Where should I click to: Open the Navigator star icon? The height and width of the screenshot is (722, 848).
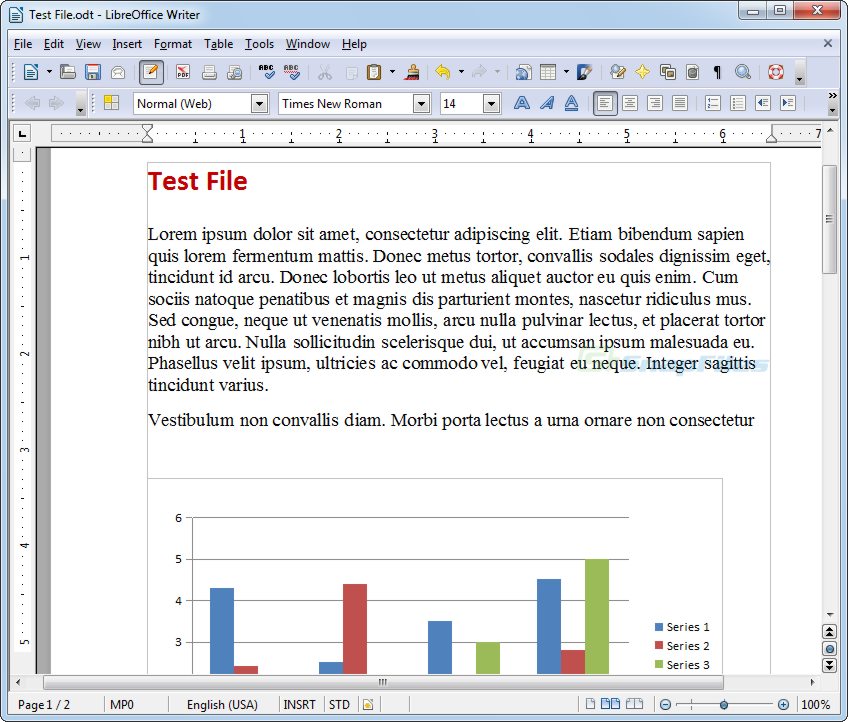(x=642, y=72)
